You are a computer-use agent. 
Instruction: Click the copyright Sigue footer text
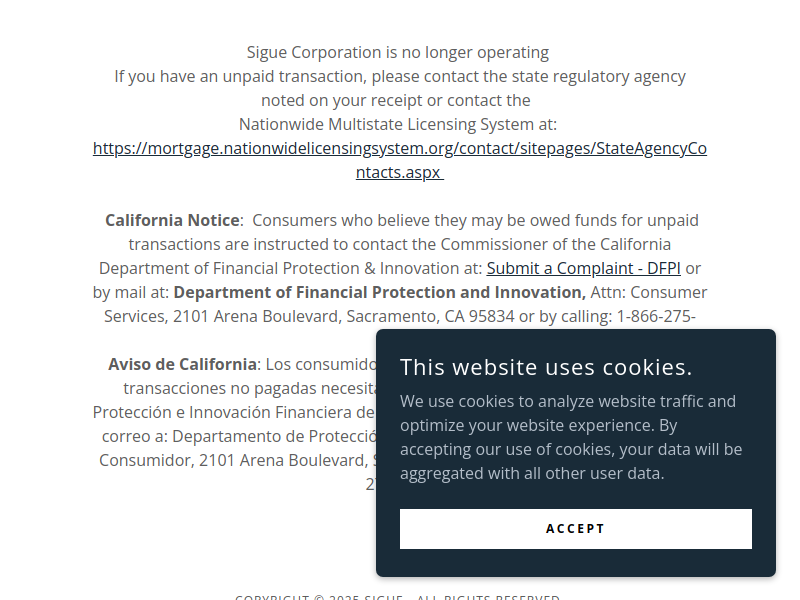point(397,596)
